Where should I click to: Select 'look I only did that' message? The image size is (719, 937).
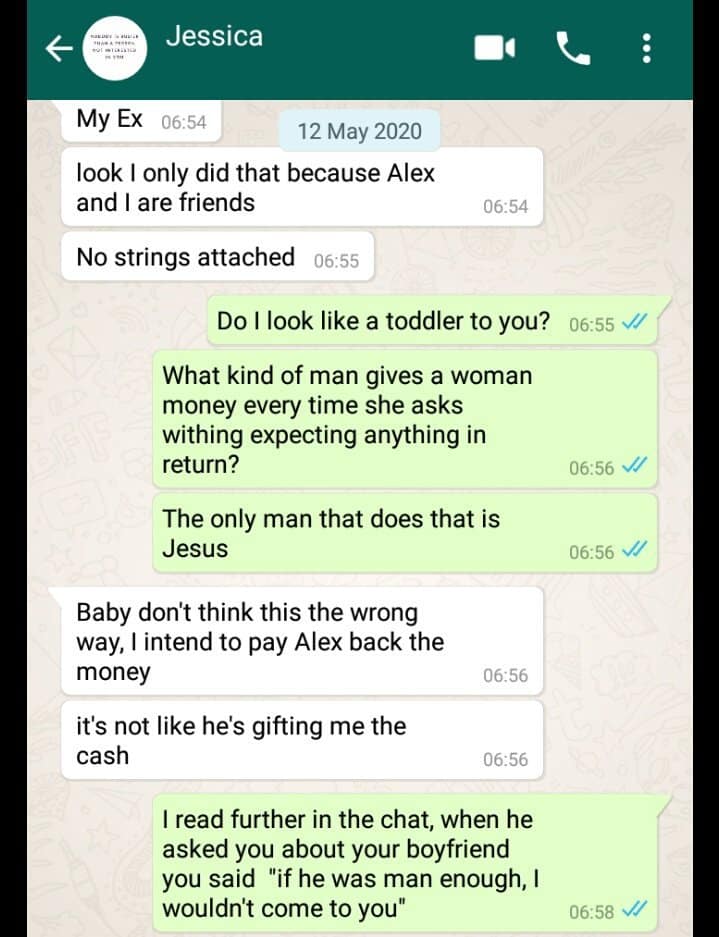pos(302,187)
